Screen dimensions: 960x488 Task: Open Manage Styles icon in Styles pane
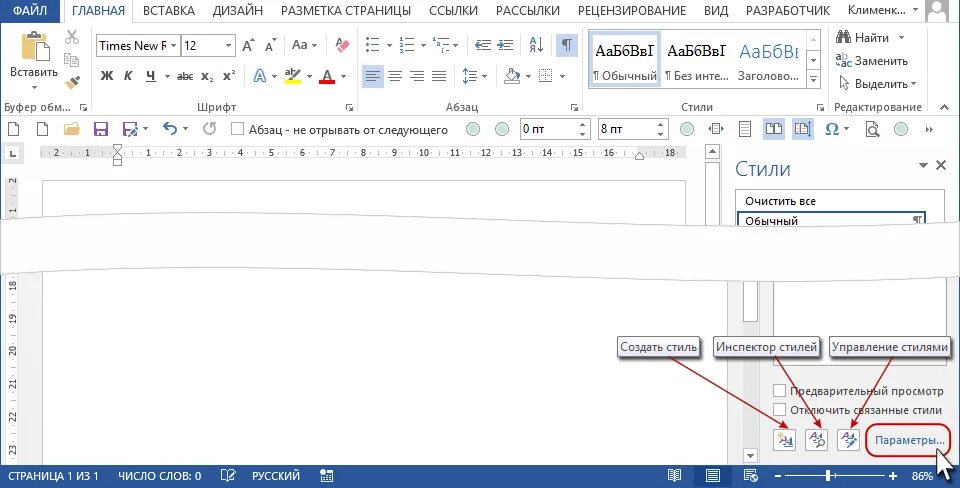pyautogui.click(x=848, y=439)
